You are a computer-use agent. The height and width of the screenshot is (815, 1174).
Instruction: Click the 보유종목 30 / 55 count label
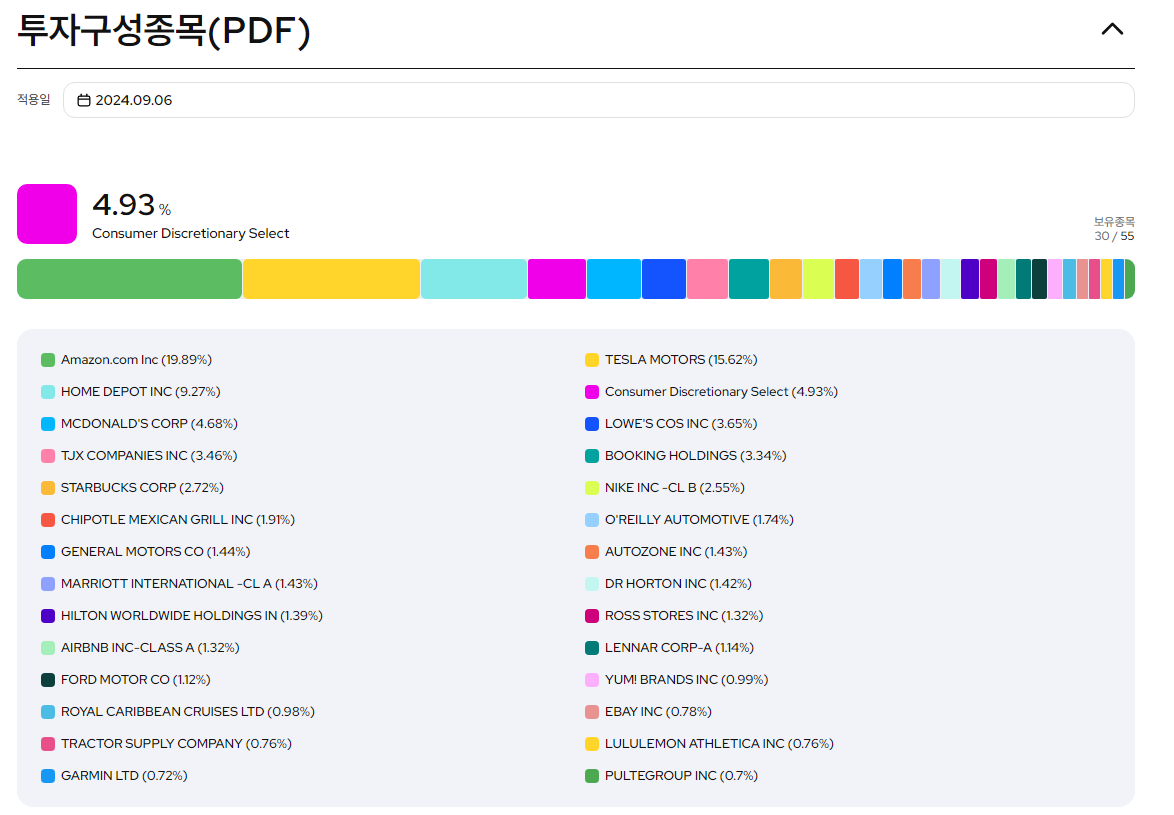point(1113,229)
